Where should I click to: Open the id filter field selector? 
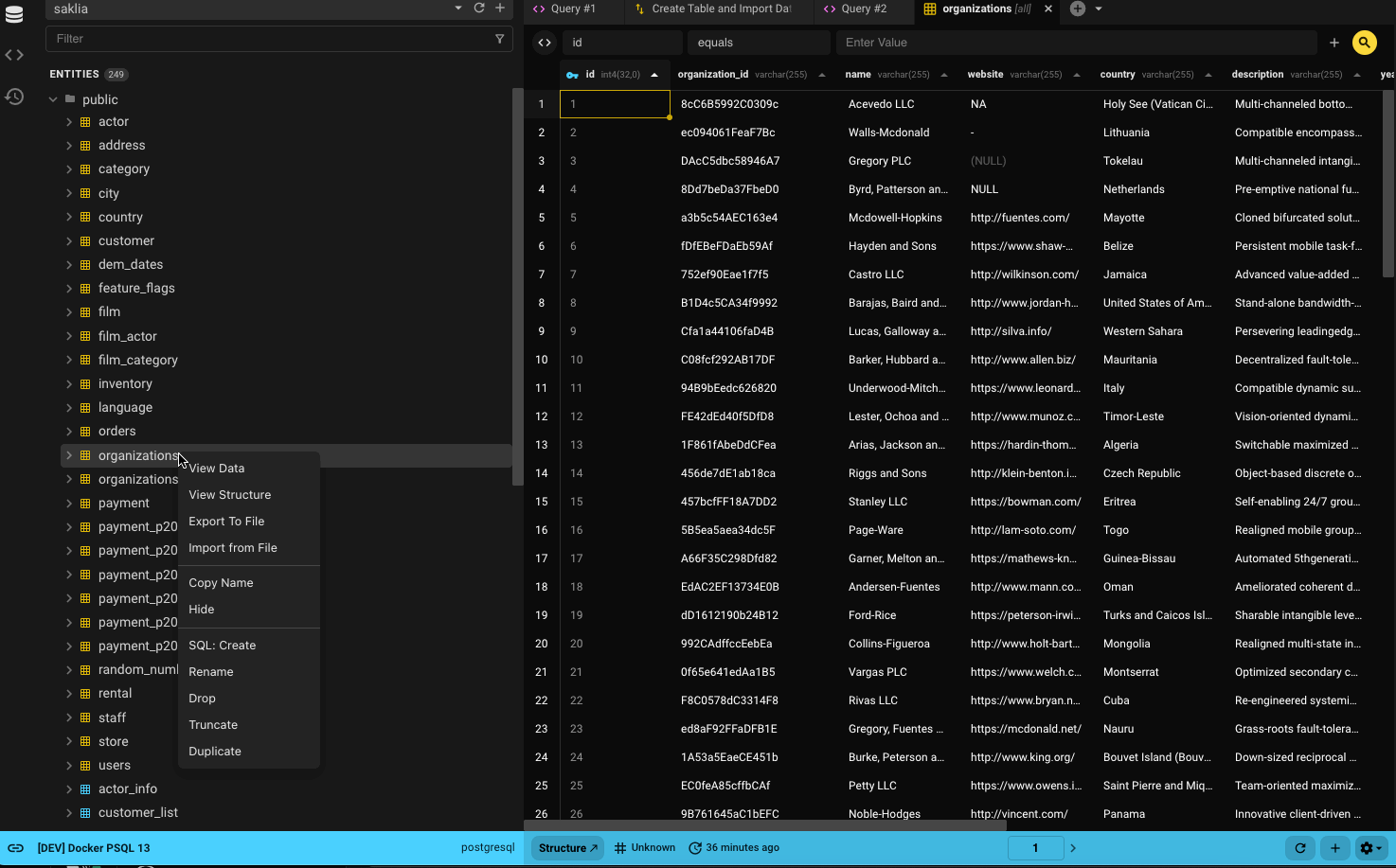(622, 43)
